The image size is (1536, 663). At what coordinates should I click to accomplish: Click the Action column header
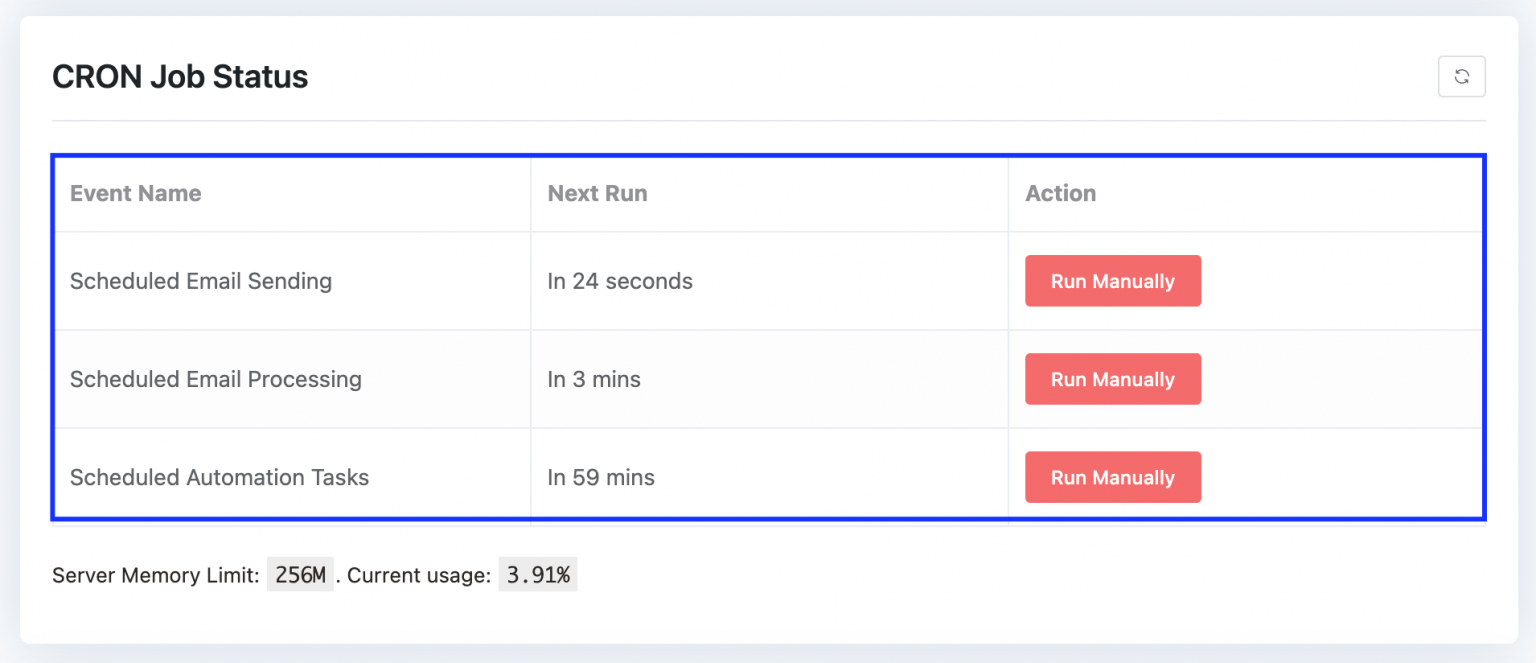(x=1060, y=193)
